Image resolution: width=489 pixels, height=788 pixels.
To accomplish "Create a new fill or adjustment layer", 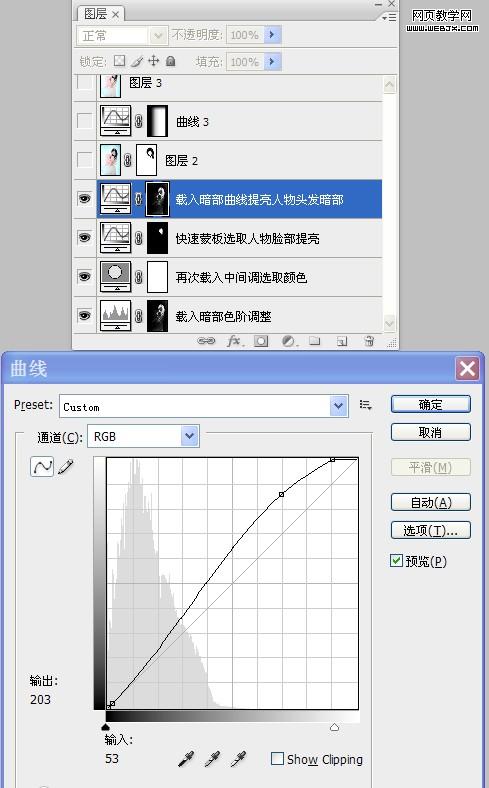I will click(288, 341).
